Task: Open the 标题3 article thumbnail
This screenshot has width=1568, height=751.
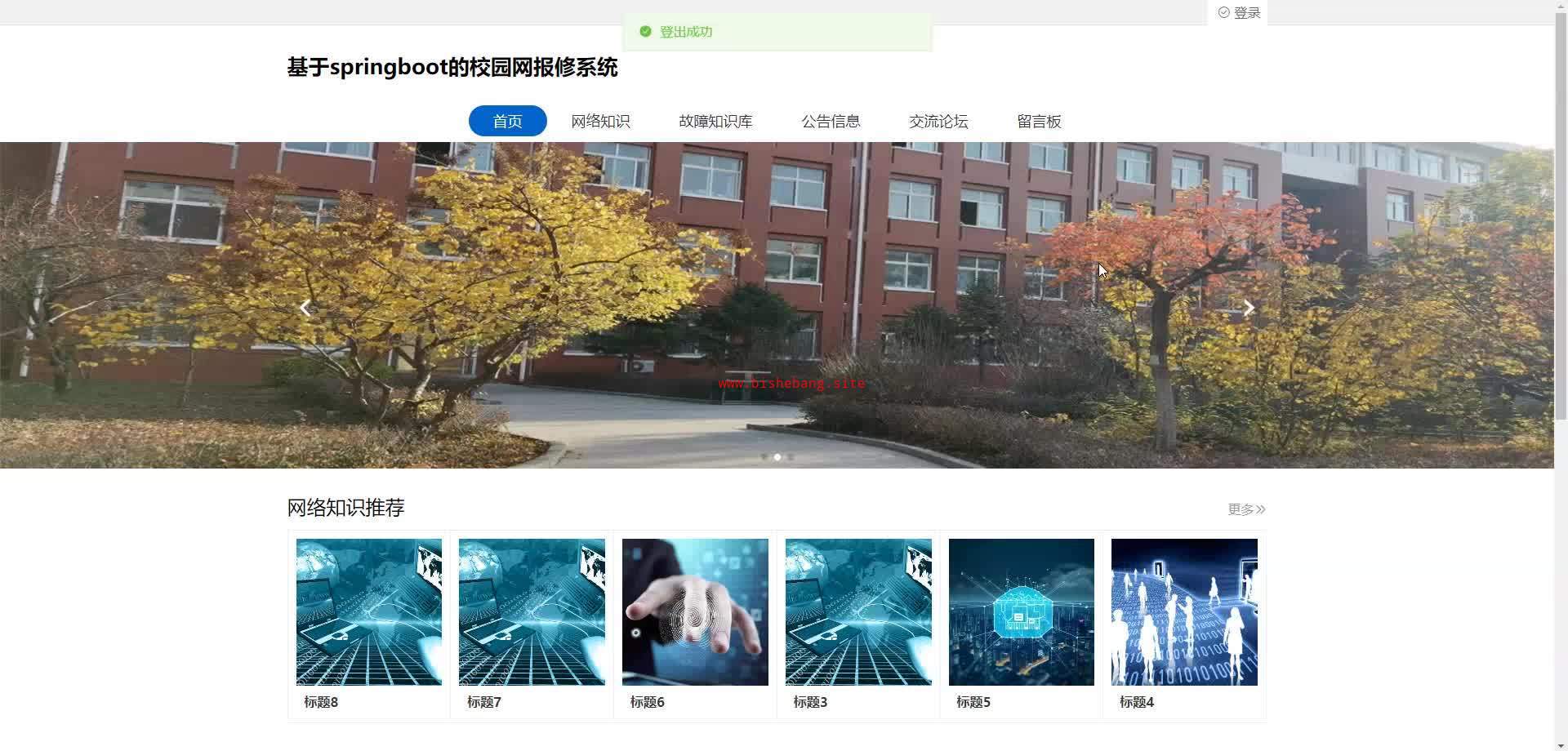Action: click(x=858, y=611)
